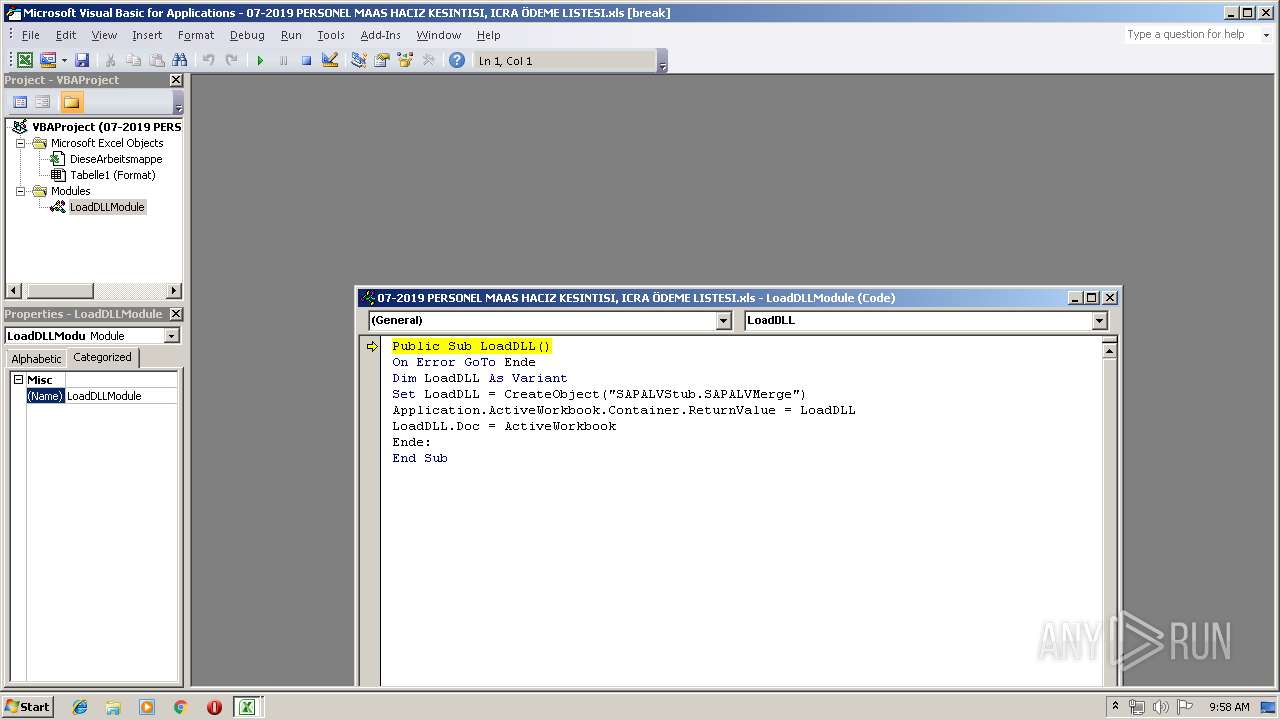Open Visual Basic Help question mark icon
The image size is (1280, 720).
(457, 61)
